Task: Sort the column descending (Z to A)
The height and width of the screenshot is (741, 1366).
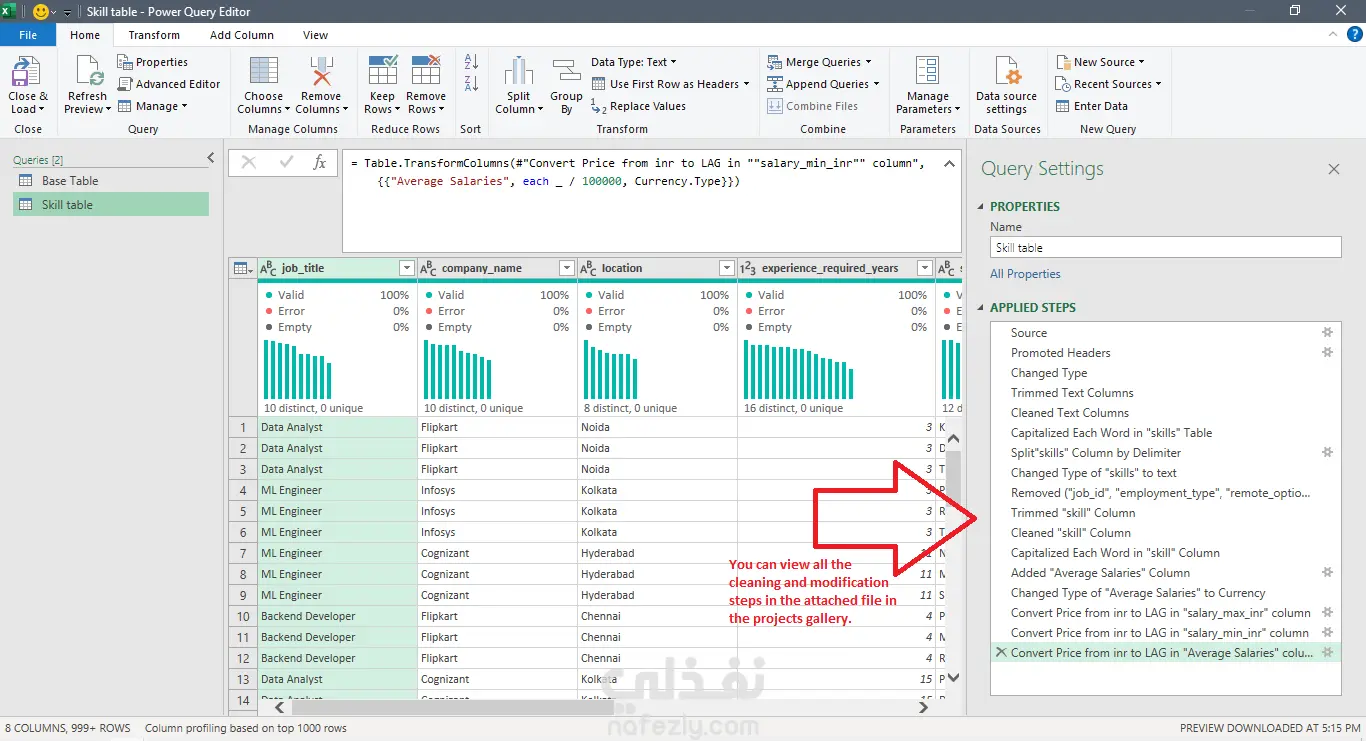Action: point(472,86)
